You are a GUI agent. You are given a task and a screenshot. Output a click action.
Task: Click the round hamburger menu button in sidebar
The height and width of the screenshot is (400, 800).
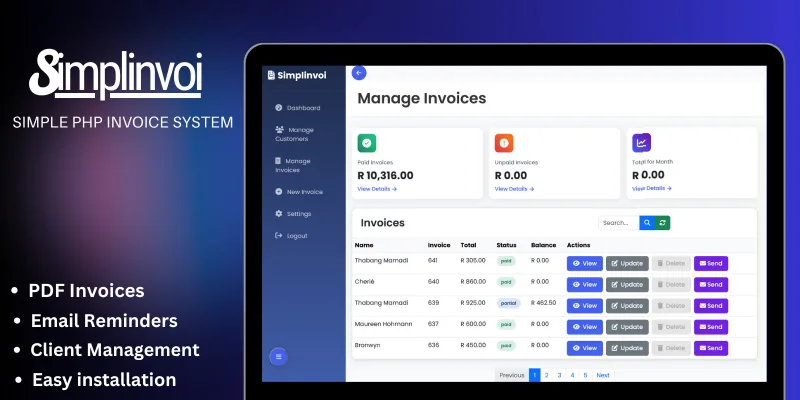(x=278, y=357)
